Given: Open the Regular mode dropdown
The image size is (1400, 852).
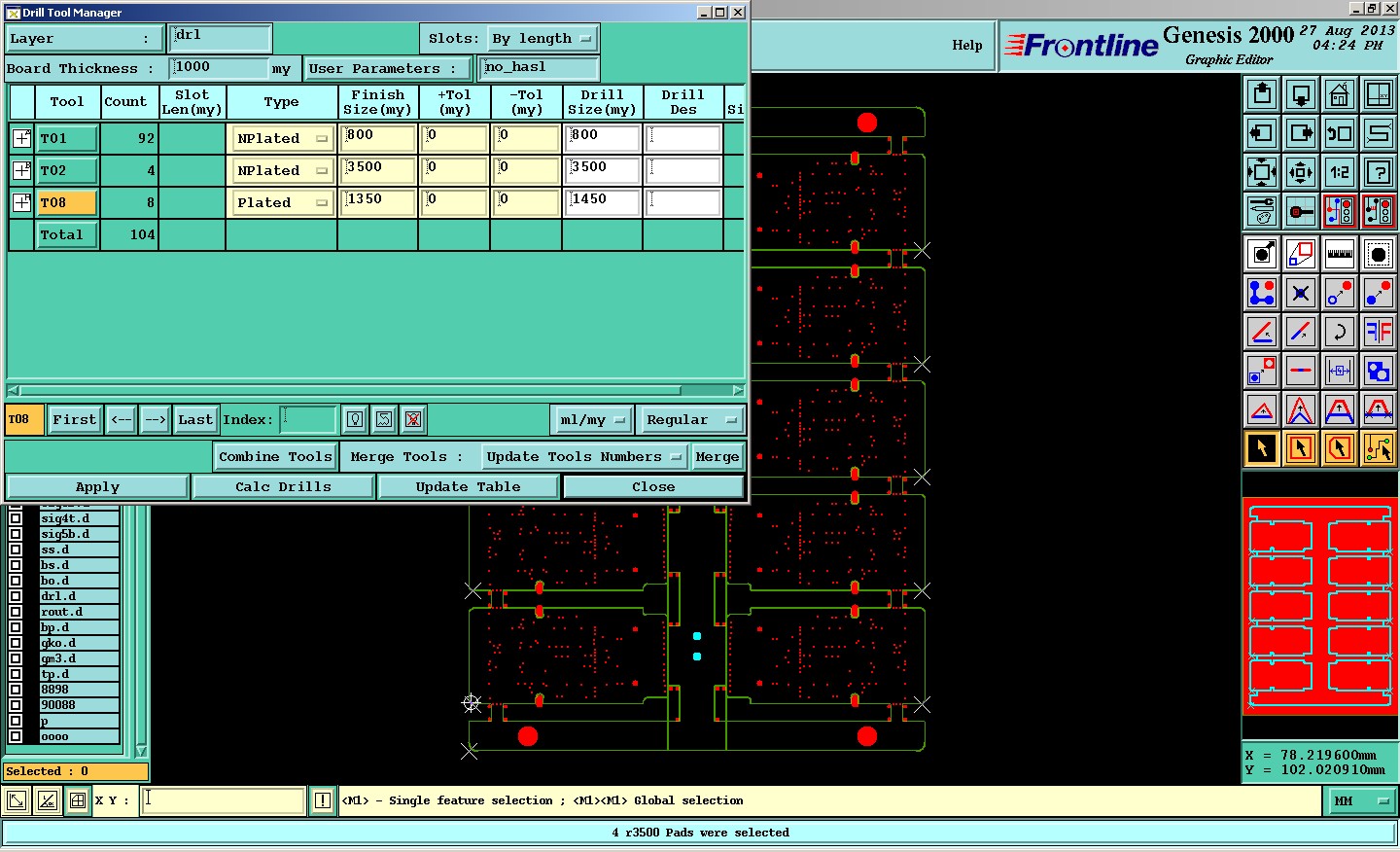Looking at the screenshot, I should tap(691, 419).
